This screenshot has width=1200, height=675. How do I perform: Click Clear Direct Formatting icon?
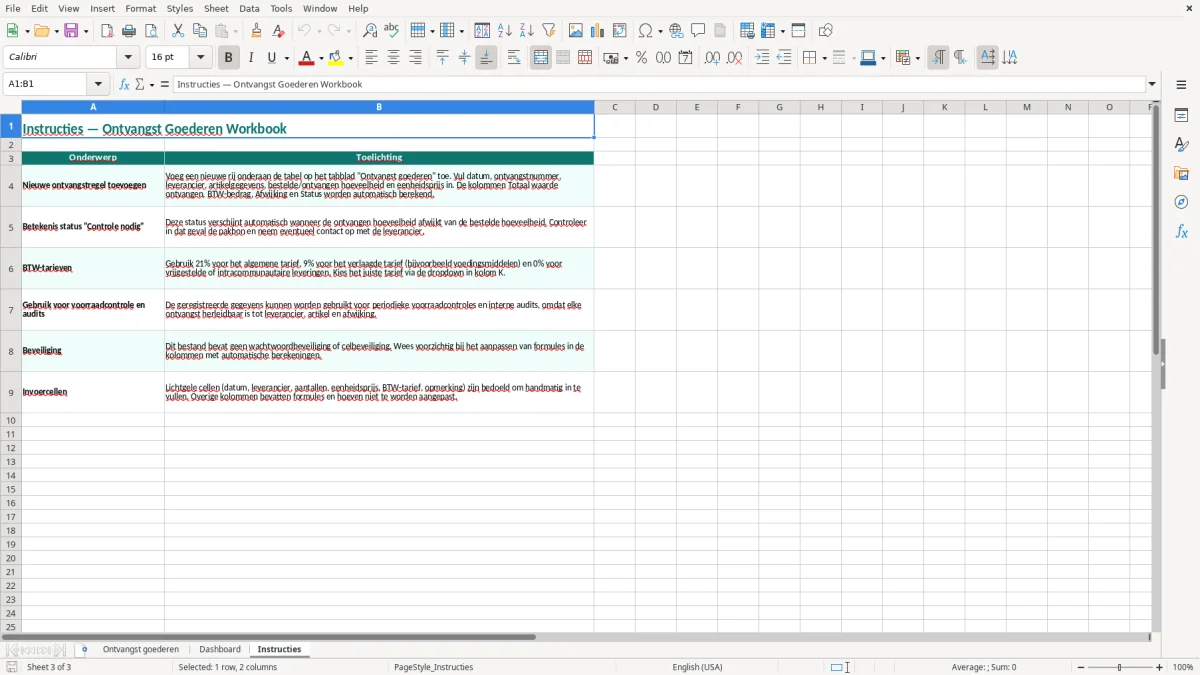tap(278, 31)
